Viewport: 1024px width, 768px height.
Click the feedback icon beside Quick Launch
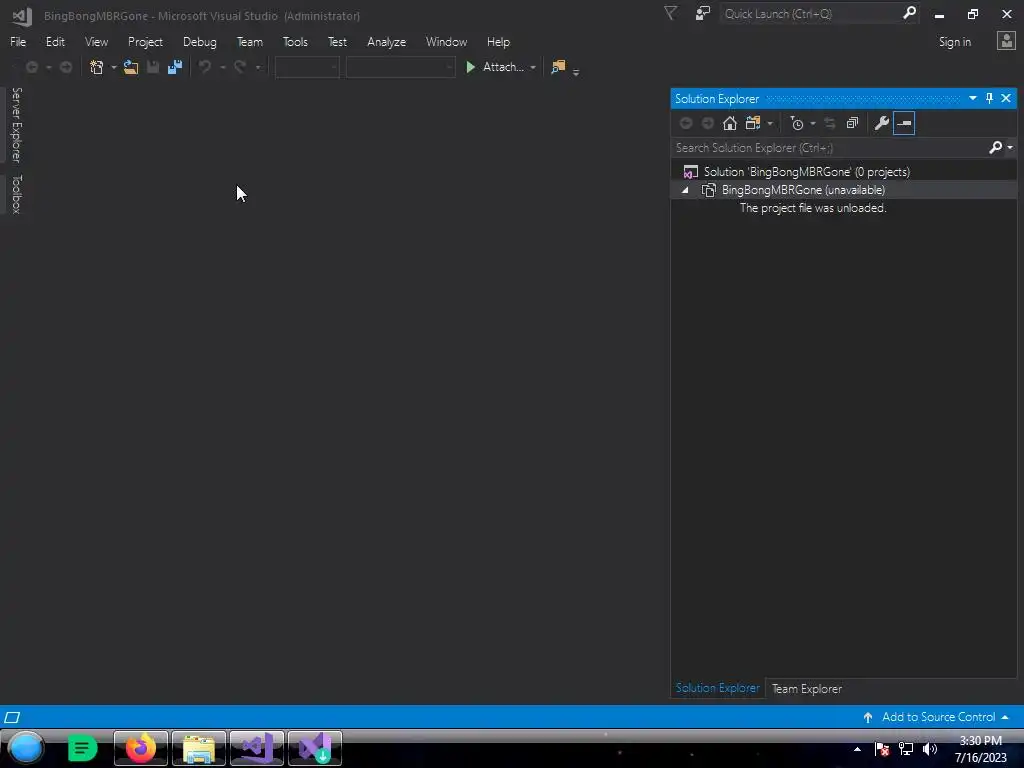point(703,14)
